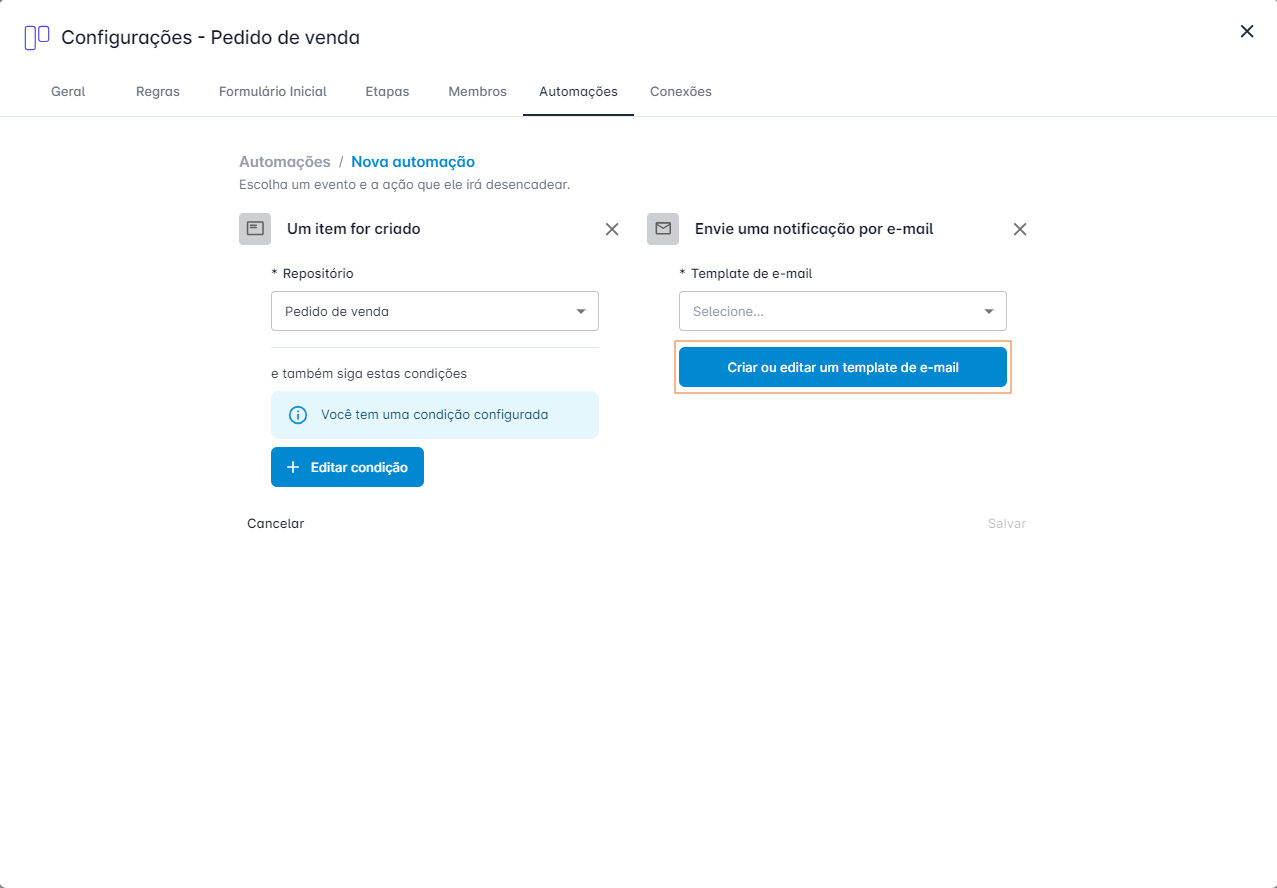
Task: Open the Repositório dropdown arrow
Action: coord(581,311)
